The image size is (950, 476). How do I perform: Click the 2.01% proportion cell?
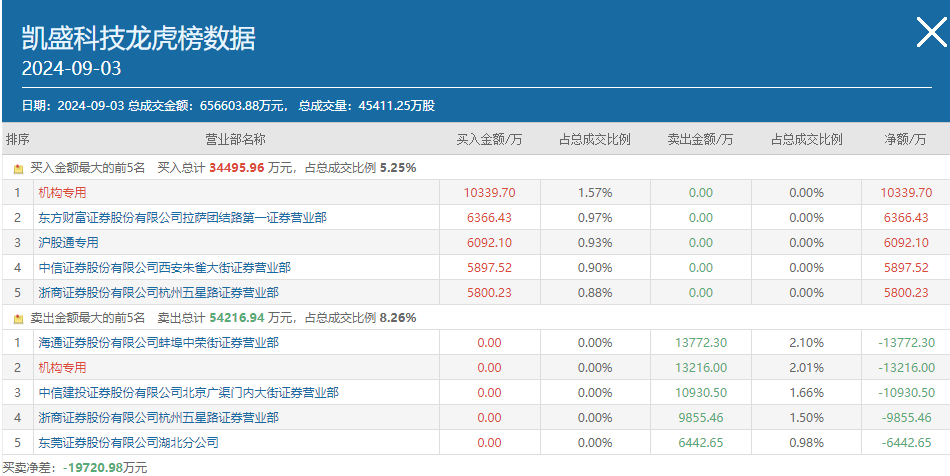tap(806, 368)
